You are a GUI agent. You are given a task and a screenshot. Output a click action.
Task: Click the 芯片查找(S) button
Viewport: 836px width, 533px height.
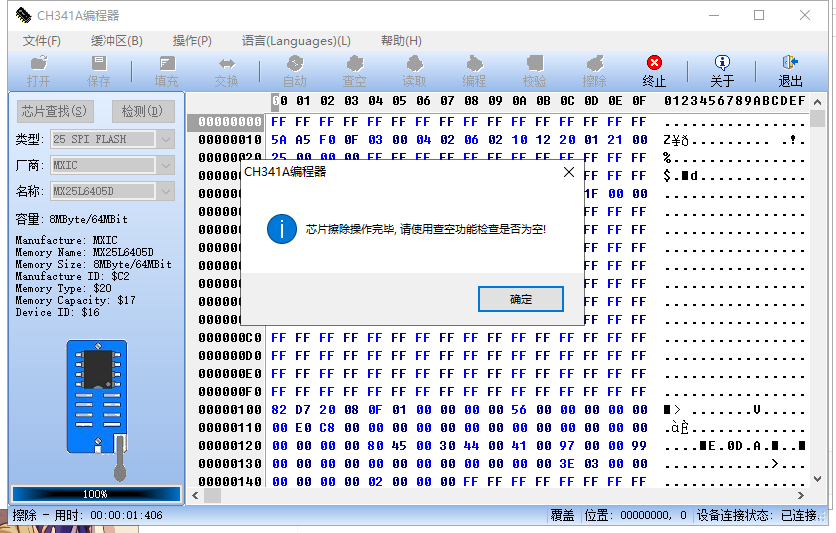[x=54, y=111]
